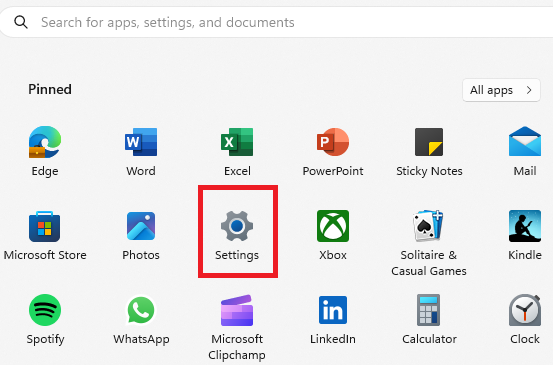Click the All apps button
Screen dimensions: 553x365
point(501,90)
